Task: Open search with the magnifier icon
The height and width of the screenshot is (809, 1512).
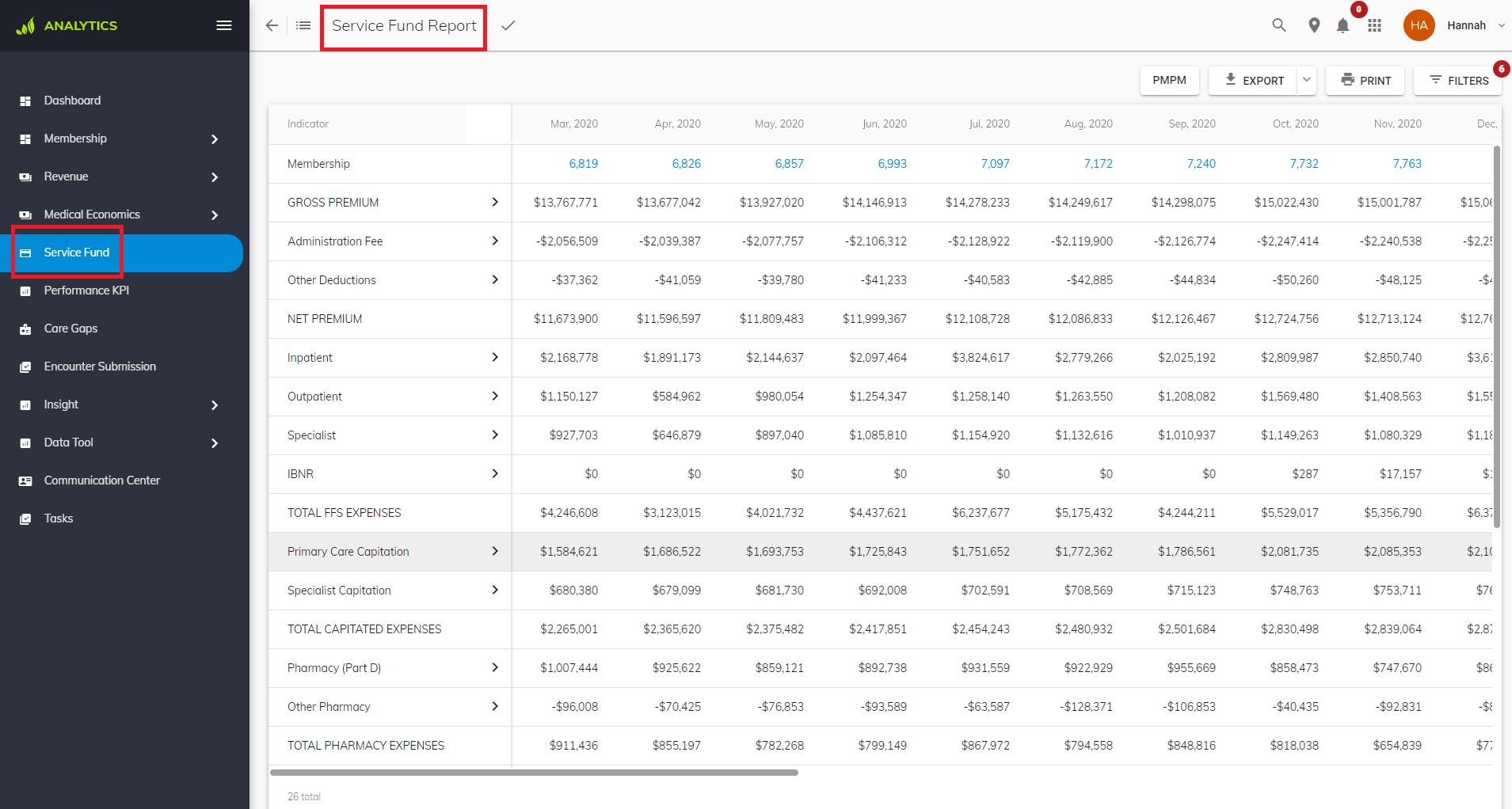Action: pyautogui.click(x=1279, y=25)
